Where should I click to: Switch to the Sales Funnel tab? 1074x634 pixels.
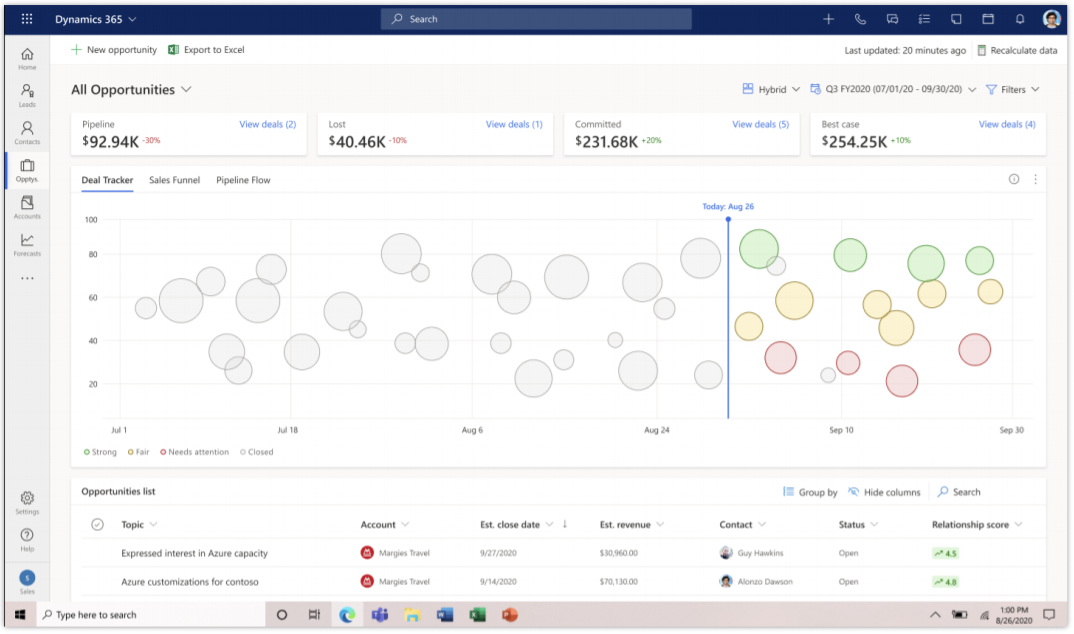tap(174, 180)
